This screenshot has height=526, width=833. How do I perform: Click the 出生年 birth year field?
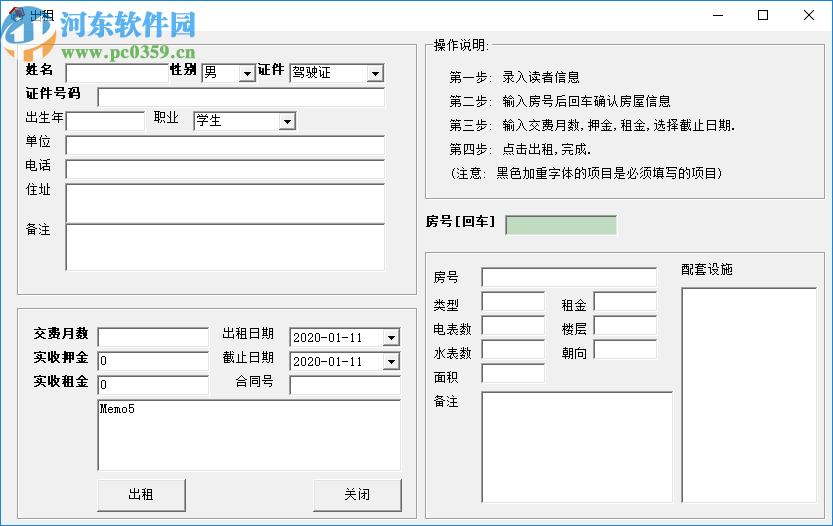tap(105, 121)
